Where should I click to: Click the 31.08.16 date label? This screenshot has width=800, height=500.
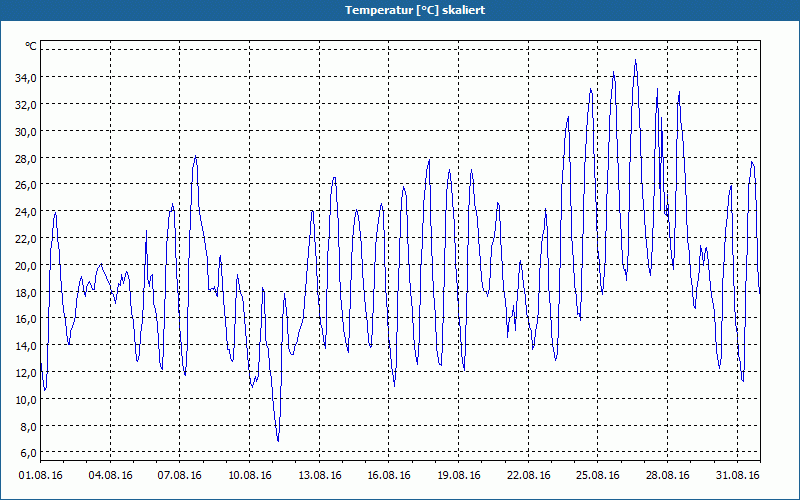(738, 475)
